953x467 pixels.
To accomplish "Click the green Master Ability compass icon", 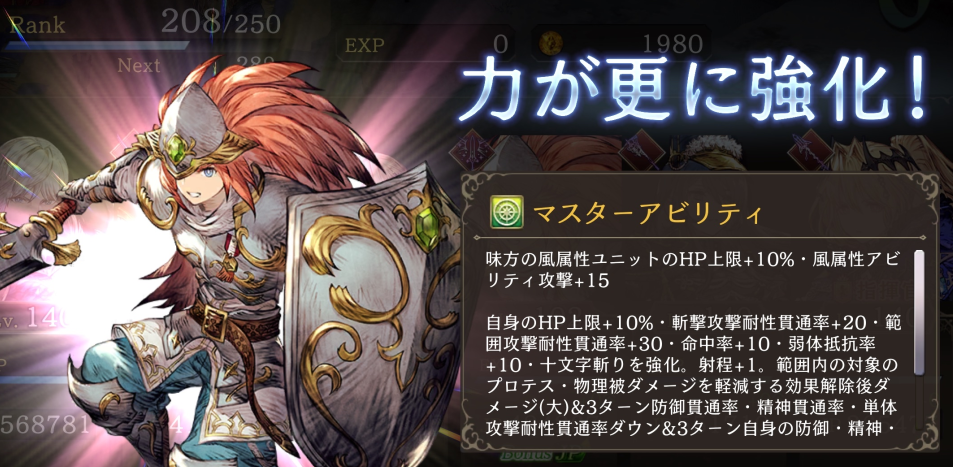I will [506, 212].
